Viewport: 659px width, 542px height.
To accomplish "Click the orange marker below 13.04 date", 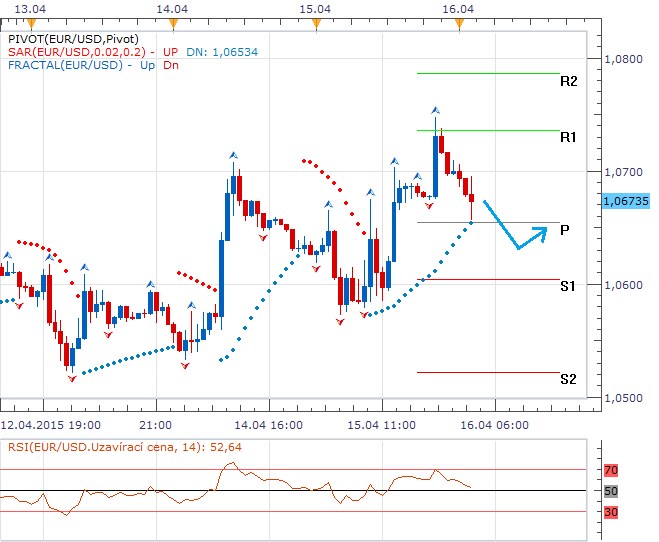I will pyautogui.click(x=31, y=22).
